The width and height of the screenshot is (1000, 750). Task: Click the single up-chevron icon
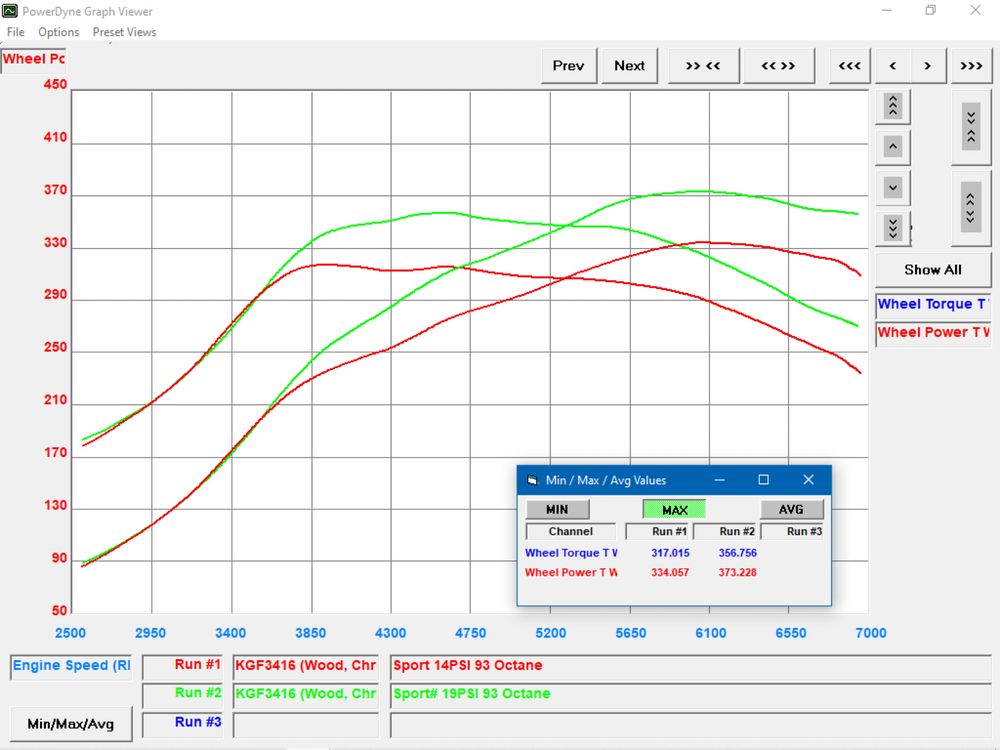click(893, 147)
